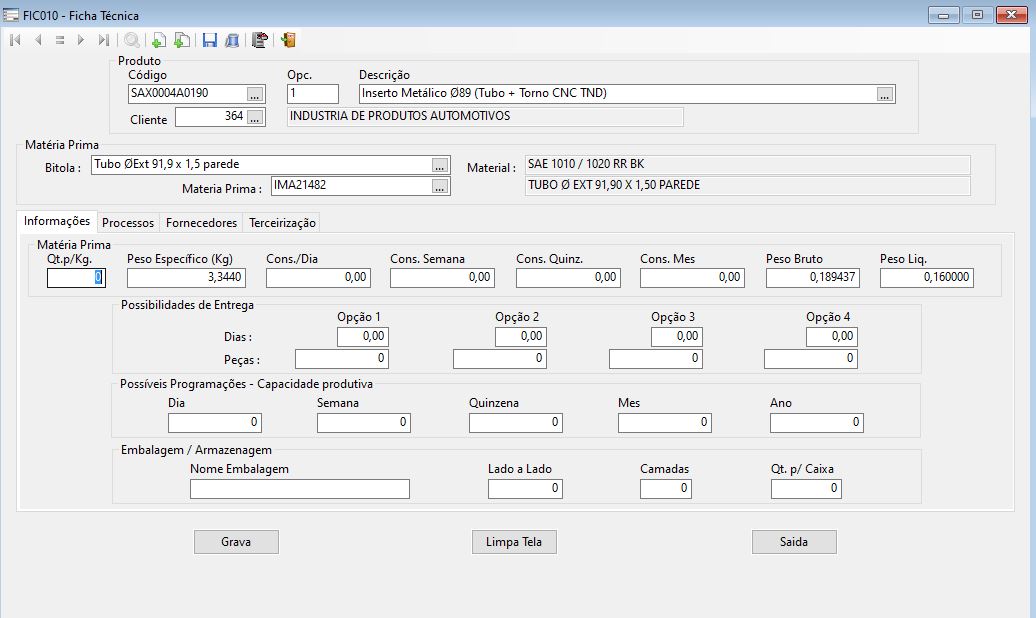Select the Terceirização tab
Image resolution: width=1036 pixels, height=618 pixels.
point(282,223)
